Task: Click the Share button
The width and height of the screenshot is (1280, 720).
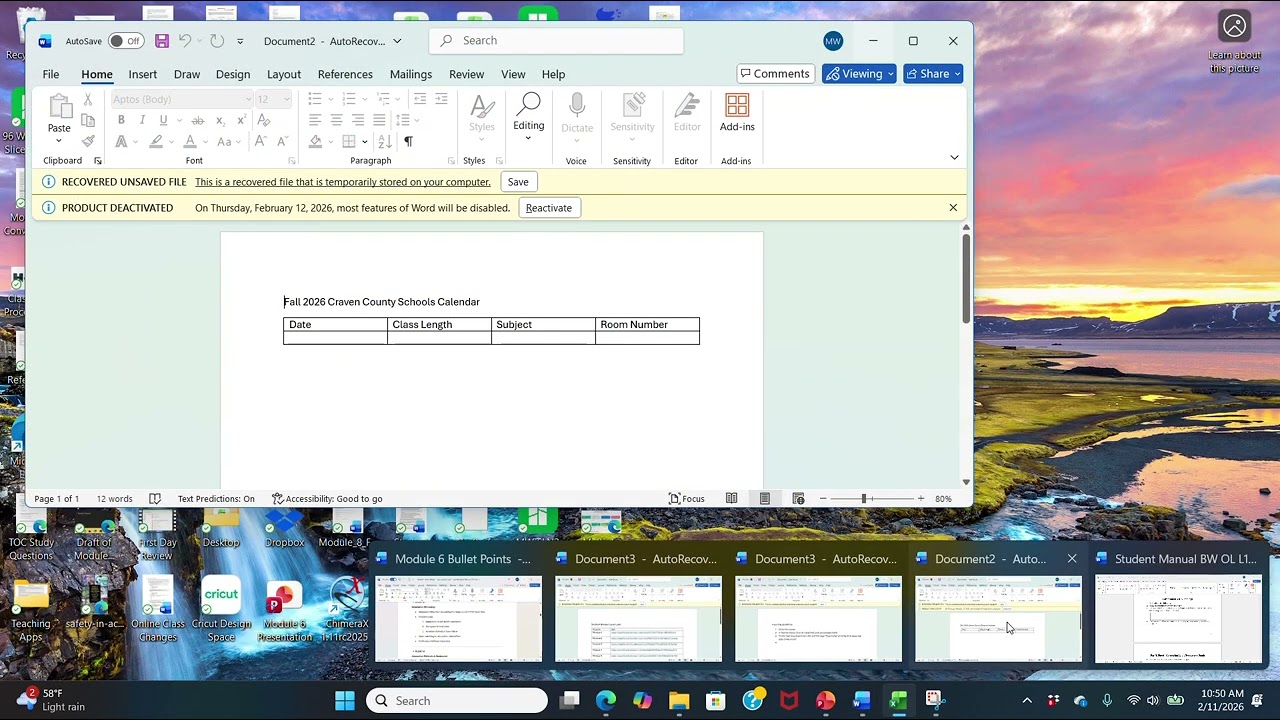Action: [x=933, y=74]
